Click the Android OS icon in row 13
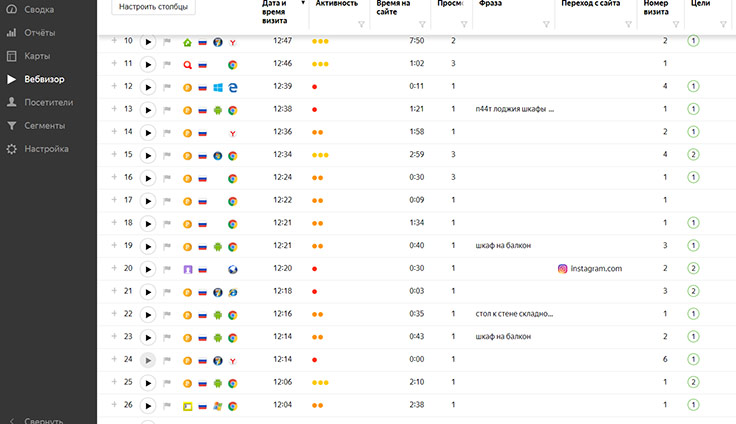This screenshot has height=424, width=736. 217,110
